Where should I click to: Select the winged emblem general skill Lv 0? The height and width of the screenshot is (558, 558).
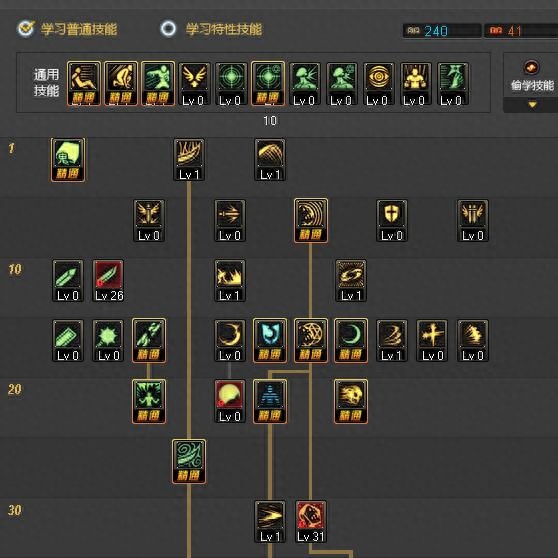(x=194, y=84)
